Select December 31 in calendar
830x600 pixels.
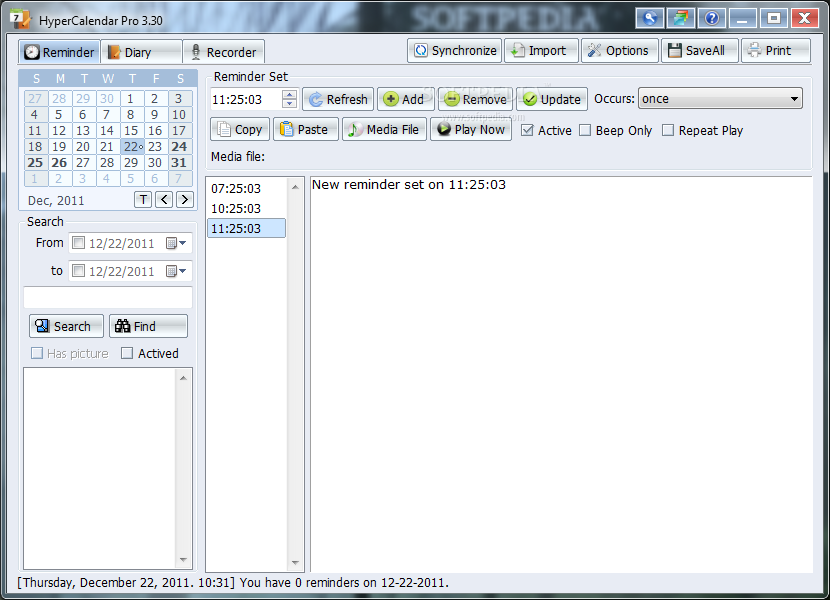pos(179,162)
